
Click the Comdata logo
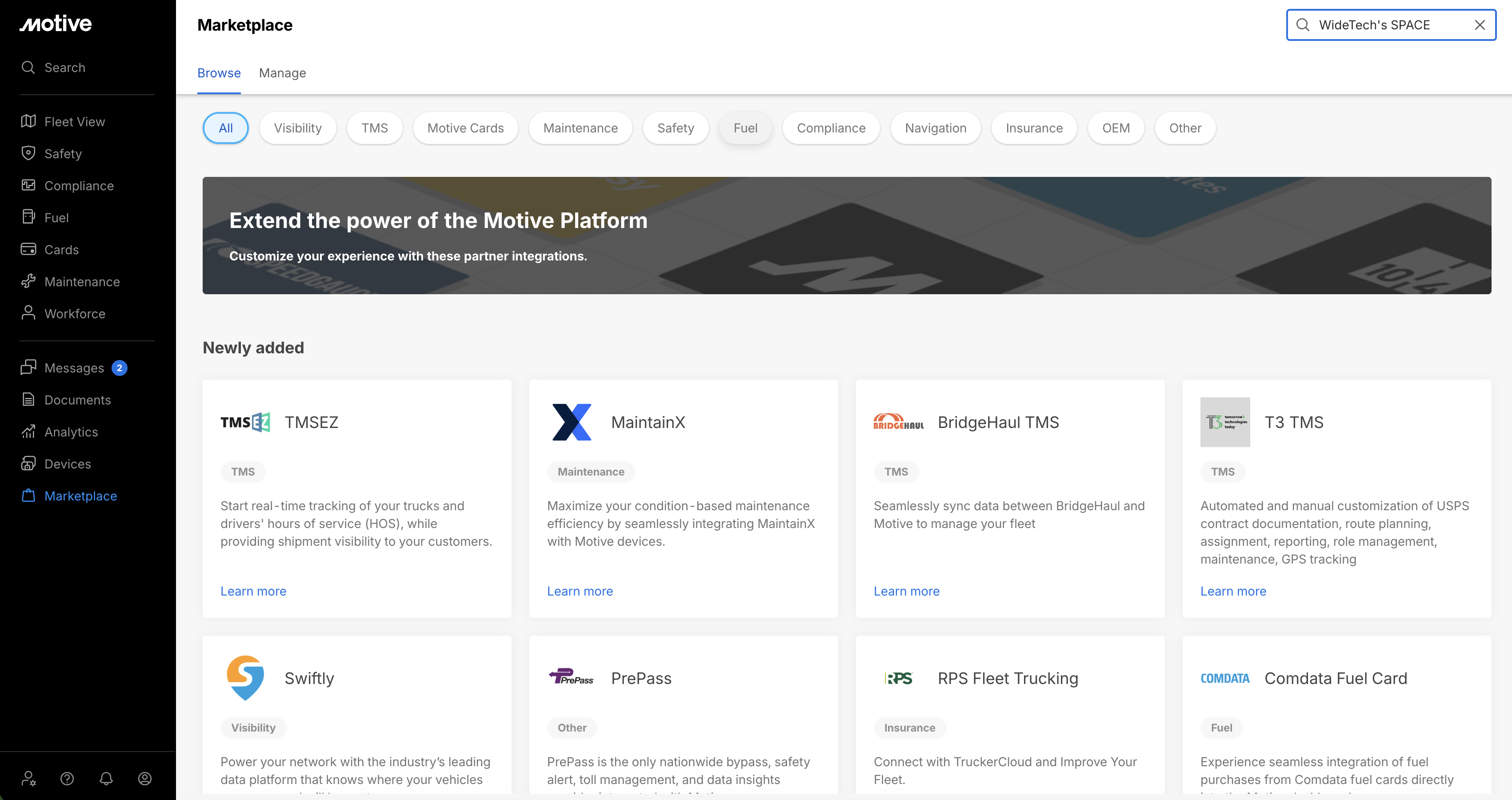(1225, 678)
